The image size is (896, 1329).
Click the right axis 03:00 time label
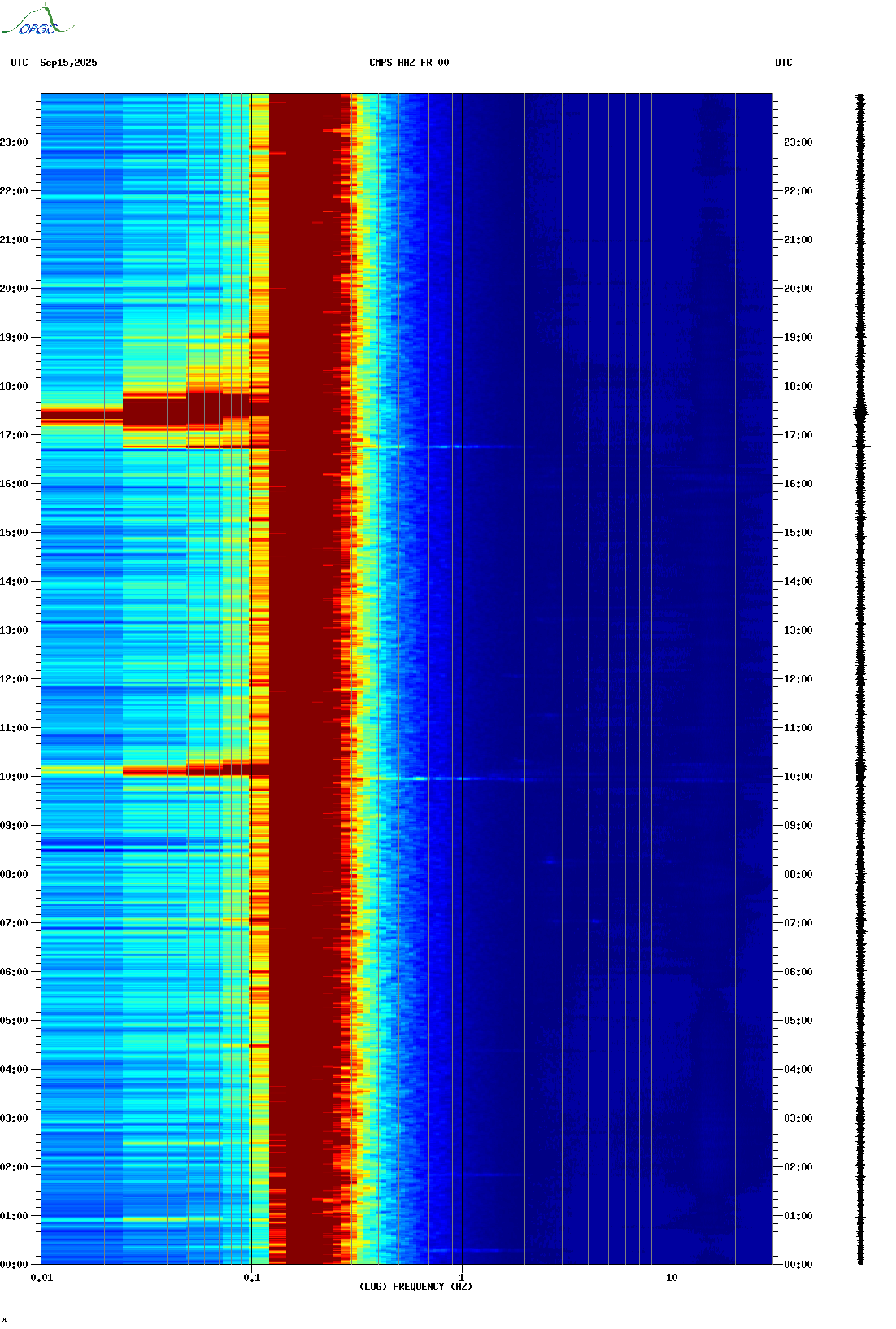(x=798, y=1118)
